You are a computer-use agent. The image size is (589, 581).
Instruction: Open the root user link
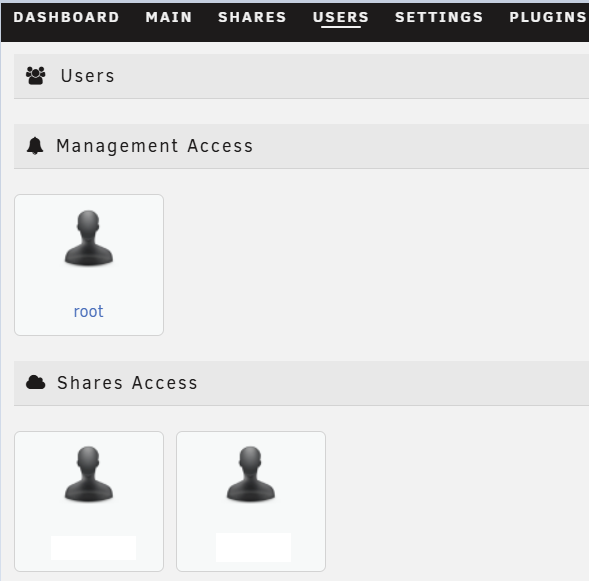coord(88,311)
